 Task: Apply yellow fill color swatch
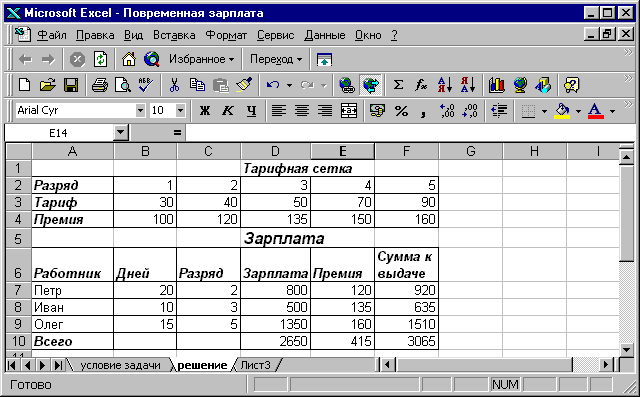pyautogui.click(x=562, y=111)
